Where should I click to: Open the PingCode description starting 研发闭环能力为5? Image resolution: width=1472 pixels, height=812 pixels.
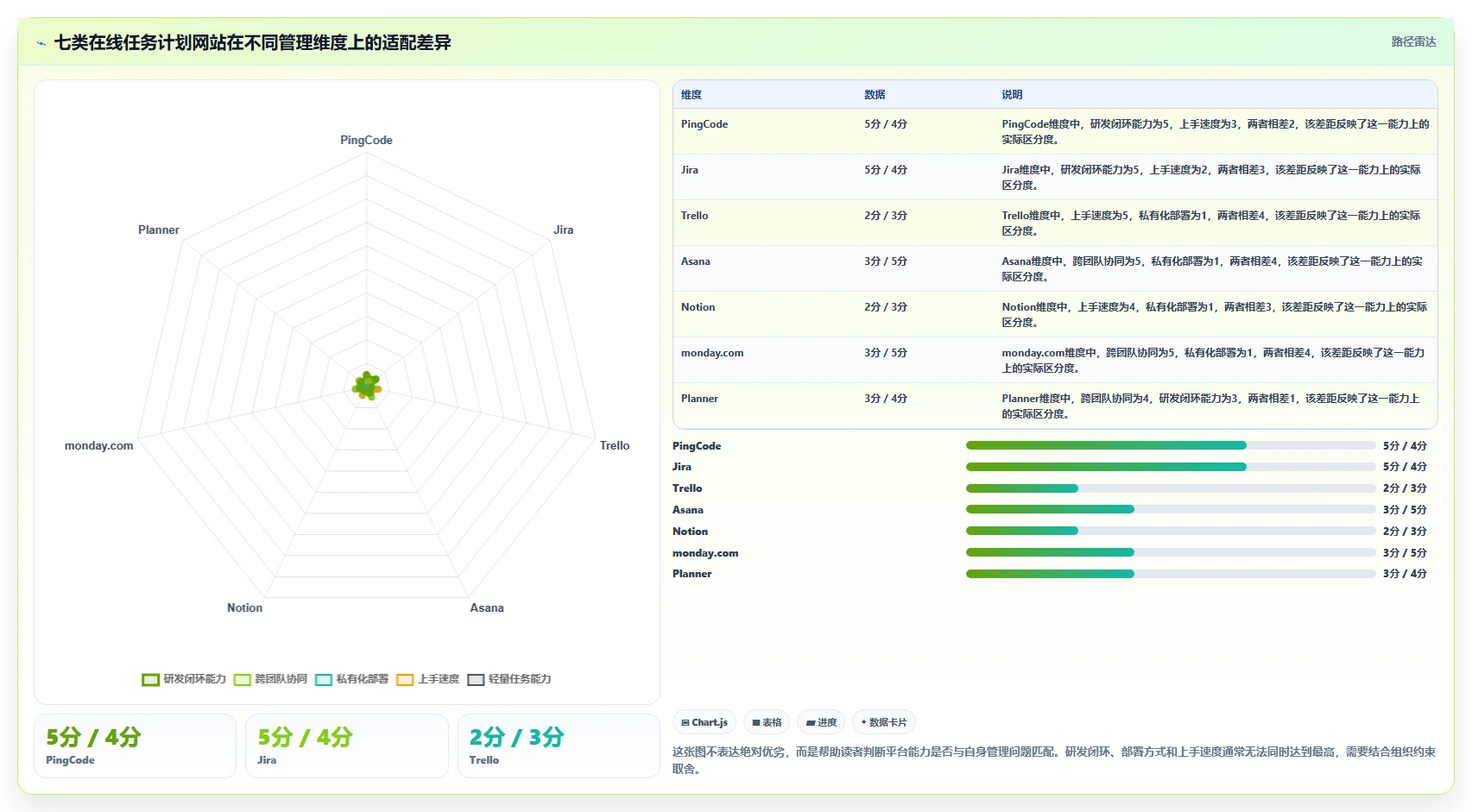(1216, 131)
